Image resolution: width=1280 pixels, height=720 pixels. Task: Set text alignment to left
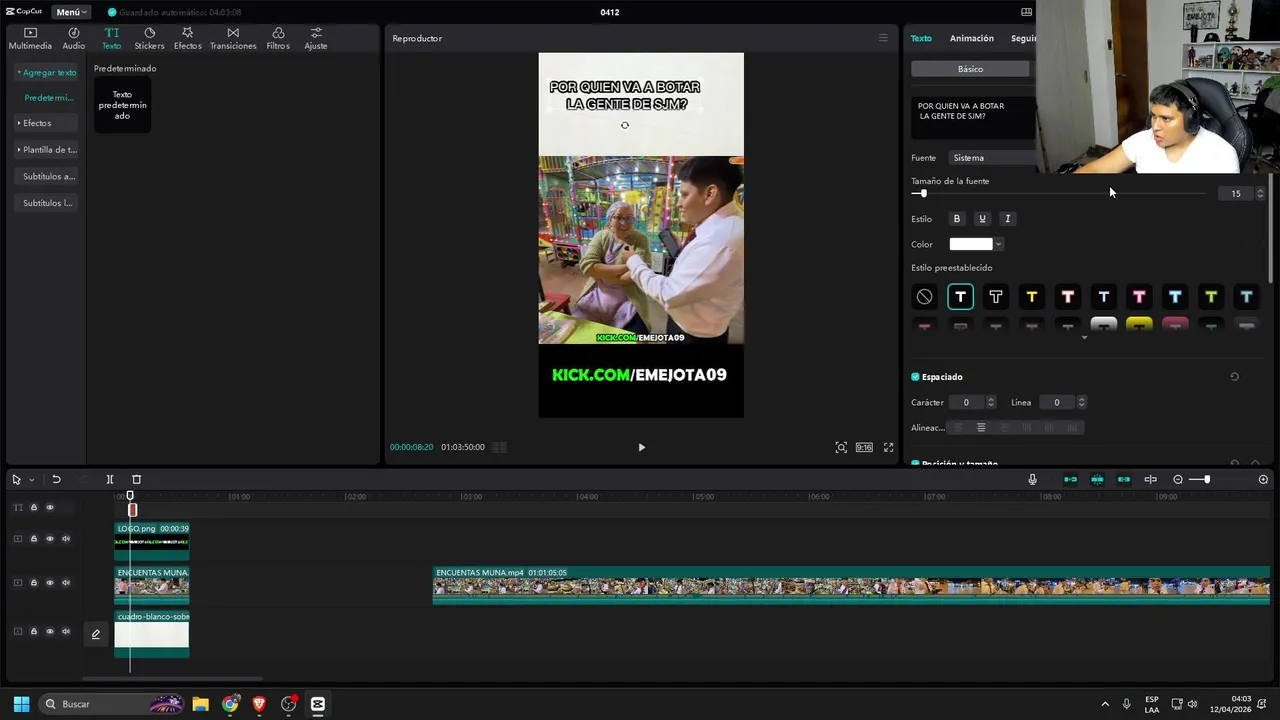(x=957, y=428)
